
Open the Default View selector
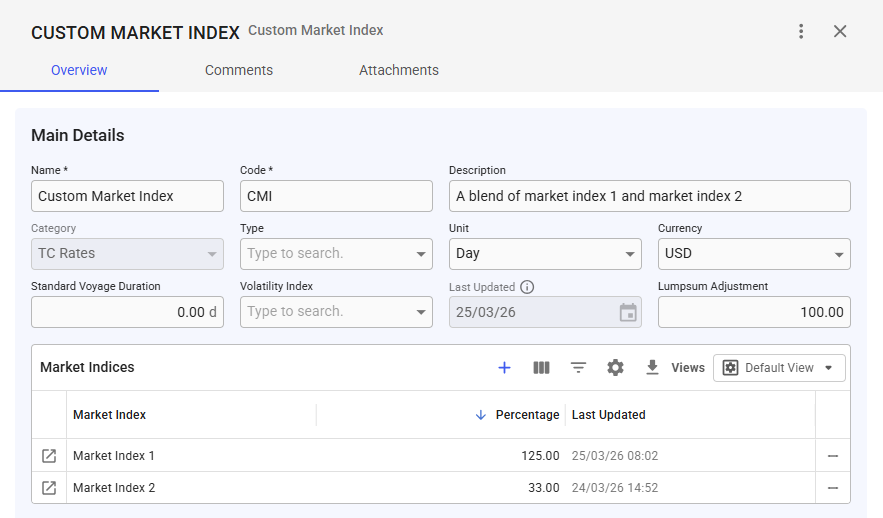pos(779,368)
